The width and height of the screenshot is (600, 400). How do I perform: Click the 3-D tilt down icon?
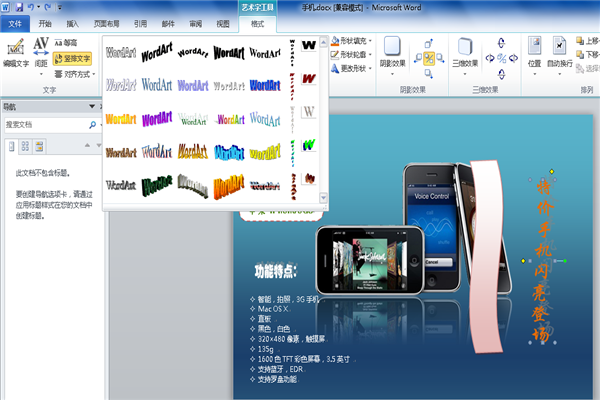tap(501, 73)
